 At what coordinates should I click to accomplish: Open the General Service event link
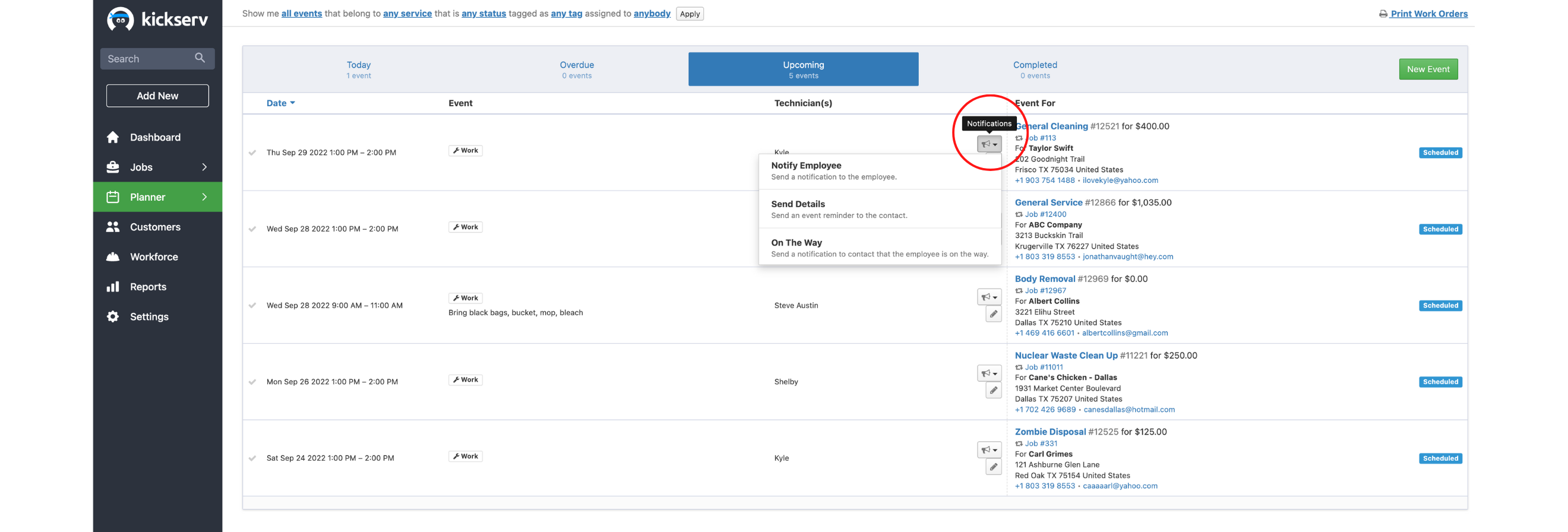1048,202
